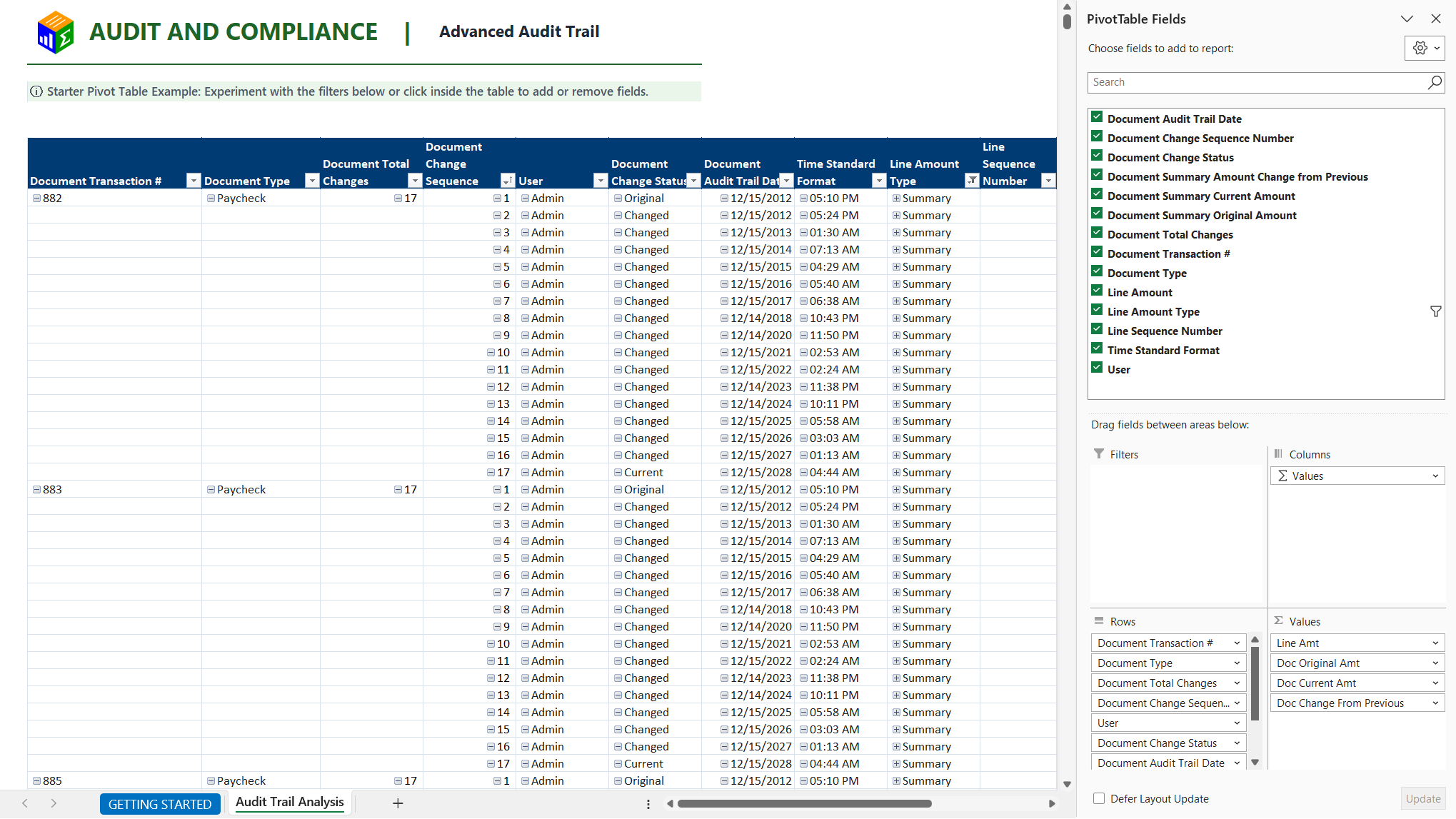Click the vertical scrollbar up arrow
1456x819 pixels.
[1067, 6]
